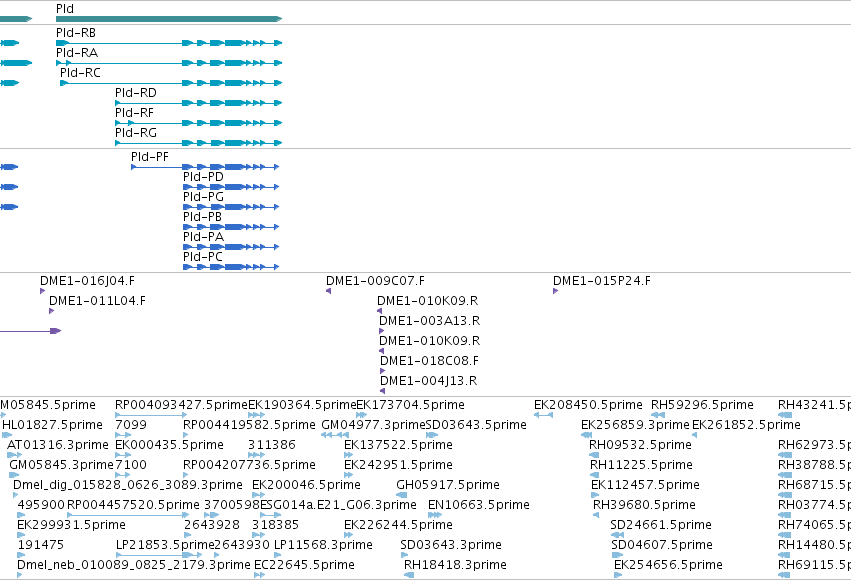This screenshot has height=580, width=851.
Task: Open feature DME1-003A13.R
Action: [x=429, y=322]
